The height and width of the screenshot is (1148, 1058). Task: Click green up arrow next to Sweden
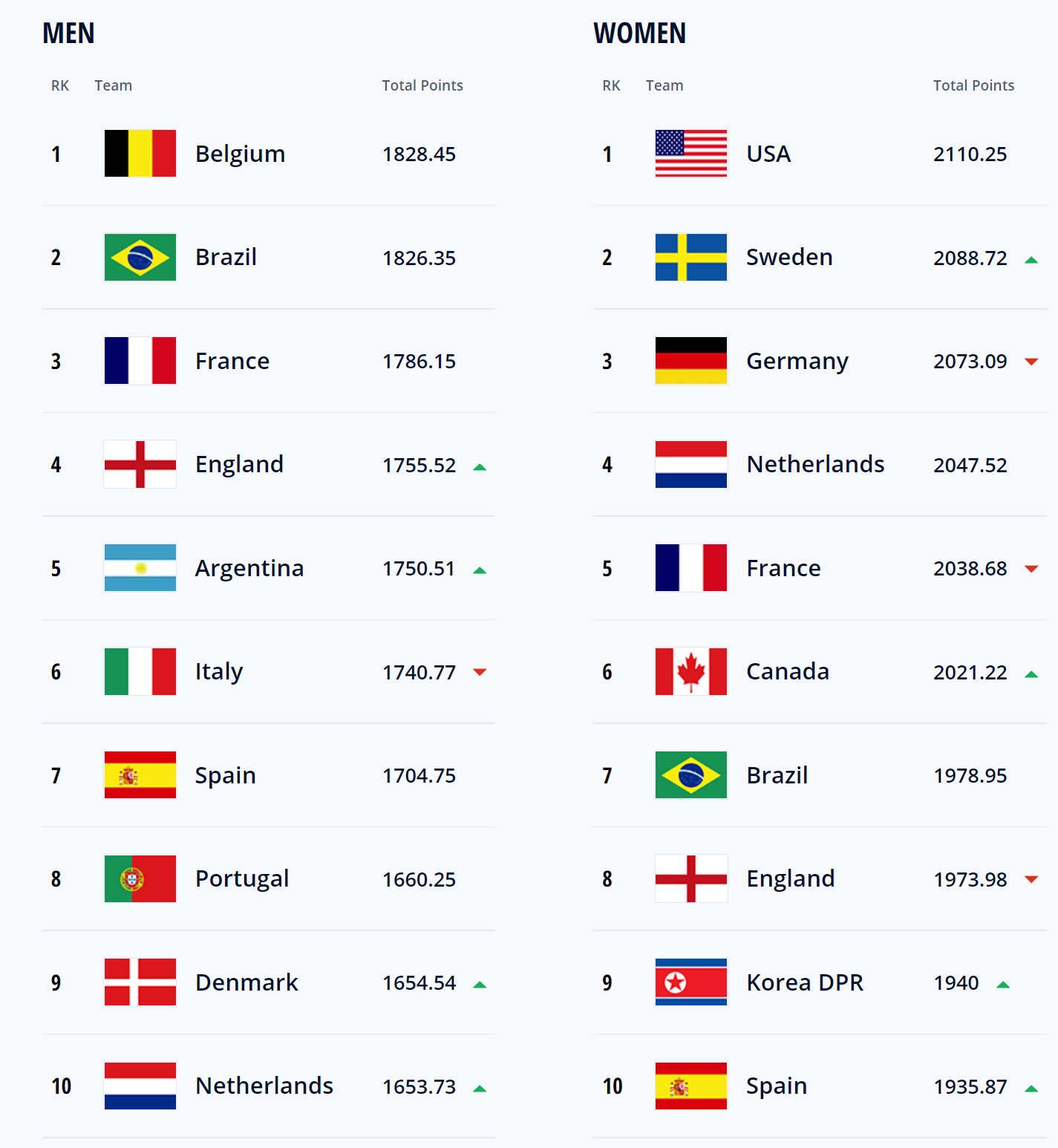[x=1031, y=260]
